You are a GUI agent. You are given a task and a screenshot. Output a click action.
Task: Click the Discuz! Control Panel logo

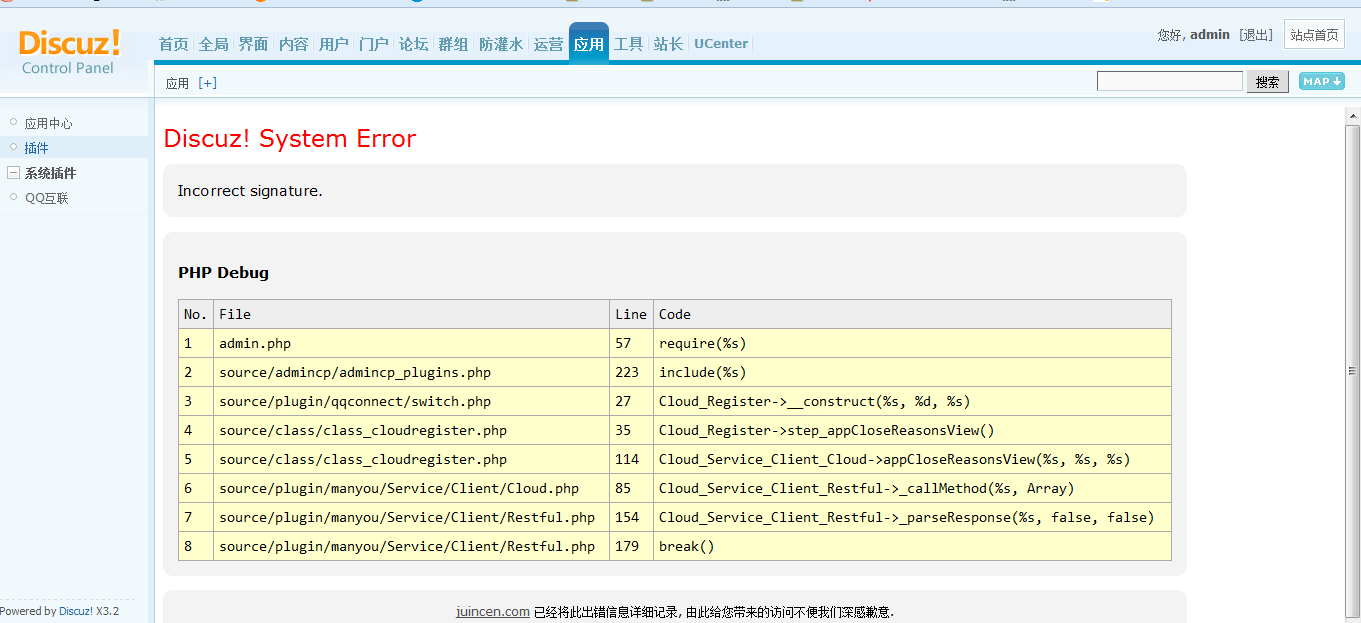(69, 52)
